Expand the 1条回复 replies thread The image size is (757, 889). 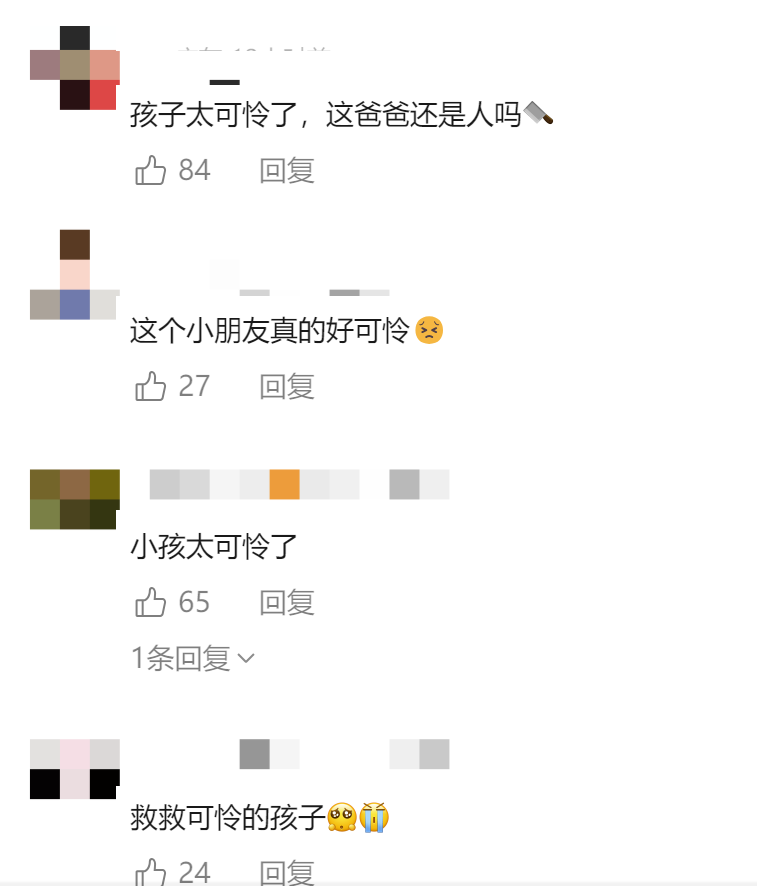coord(193,658)
